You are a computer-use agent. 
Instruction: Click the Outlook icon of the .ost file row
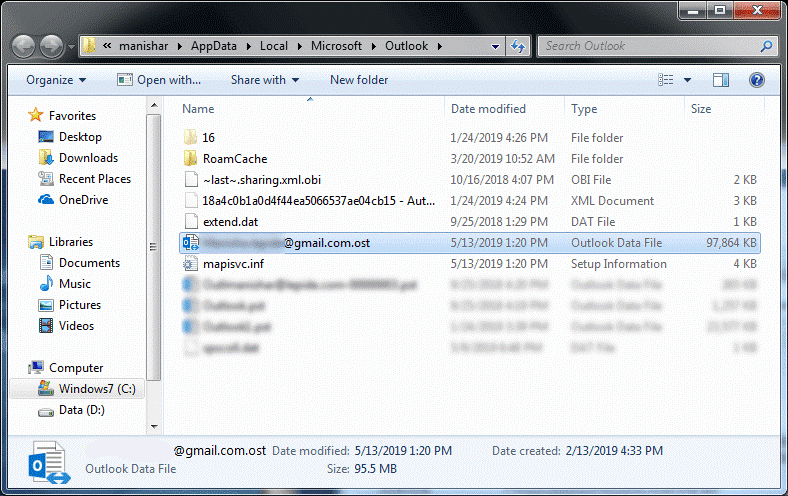pos(191,243)
